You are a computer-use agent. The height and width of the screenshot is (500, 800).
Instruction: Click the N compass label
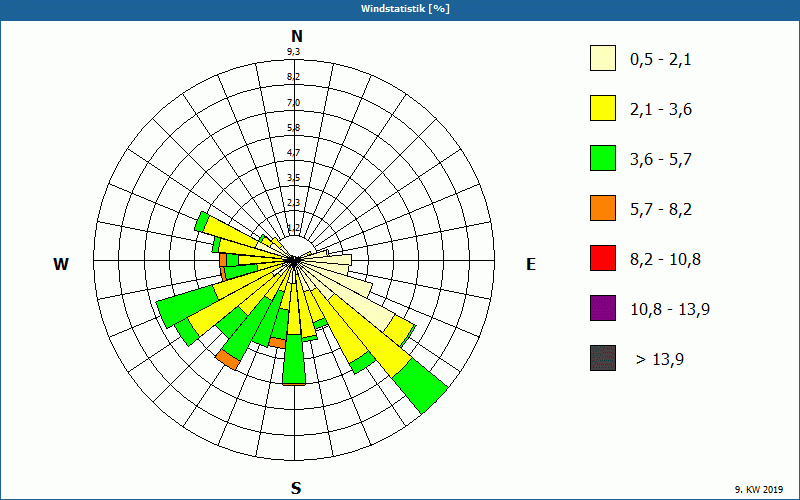point(296,36)
